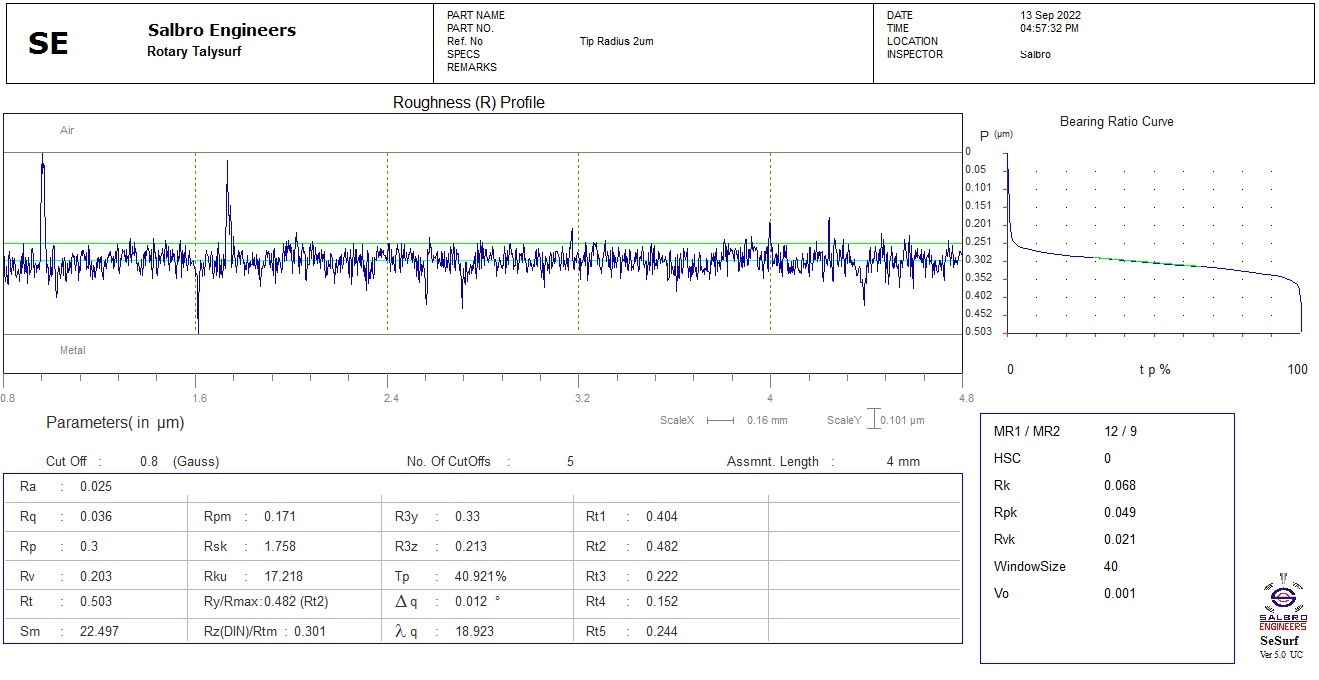Viewport: 1319px width, 680px height.
Task: Click the Roughness (R) Profile title
Action: (468, 103)
